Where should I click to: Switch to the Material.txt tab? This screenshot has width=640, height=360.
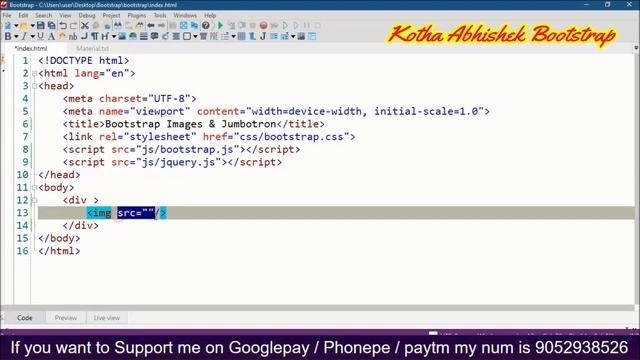coord(92,48)
